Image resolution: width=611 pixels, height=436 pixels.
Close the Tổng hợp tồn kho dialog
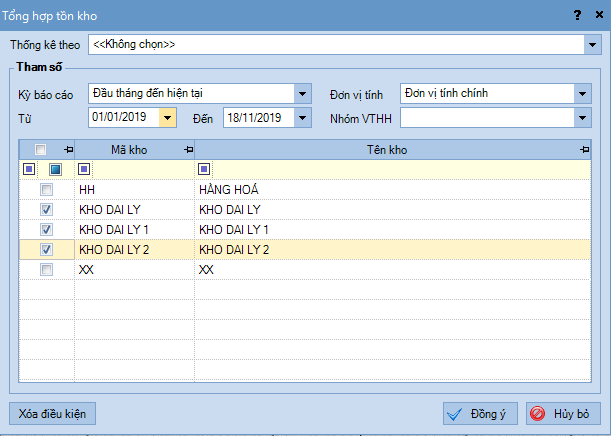click(x=599, y=15)
